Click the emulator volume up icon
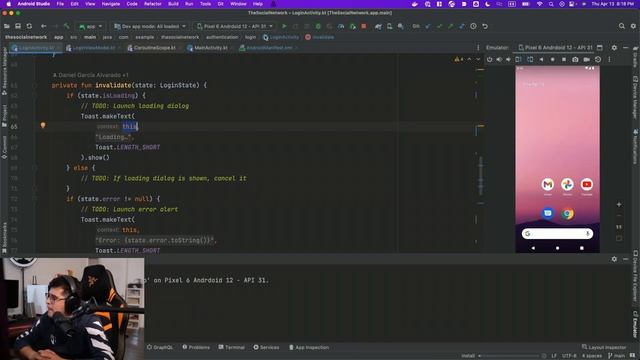The width and height of the screenshot is (640, 360). click(499, 59)
